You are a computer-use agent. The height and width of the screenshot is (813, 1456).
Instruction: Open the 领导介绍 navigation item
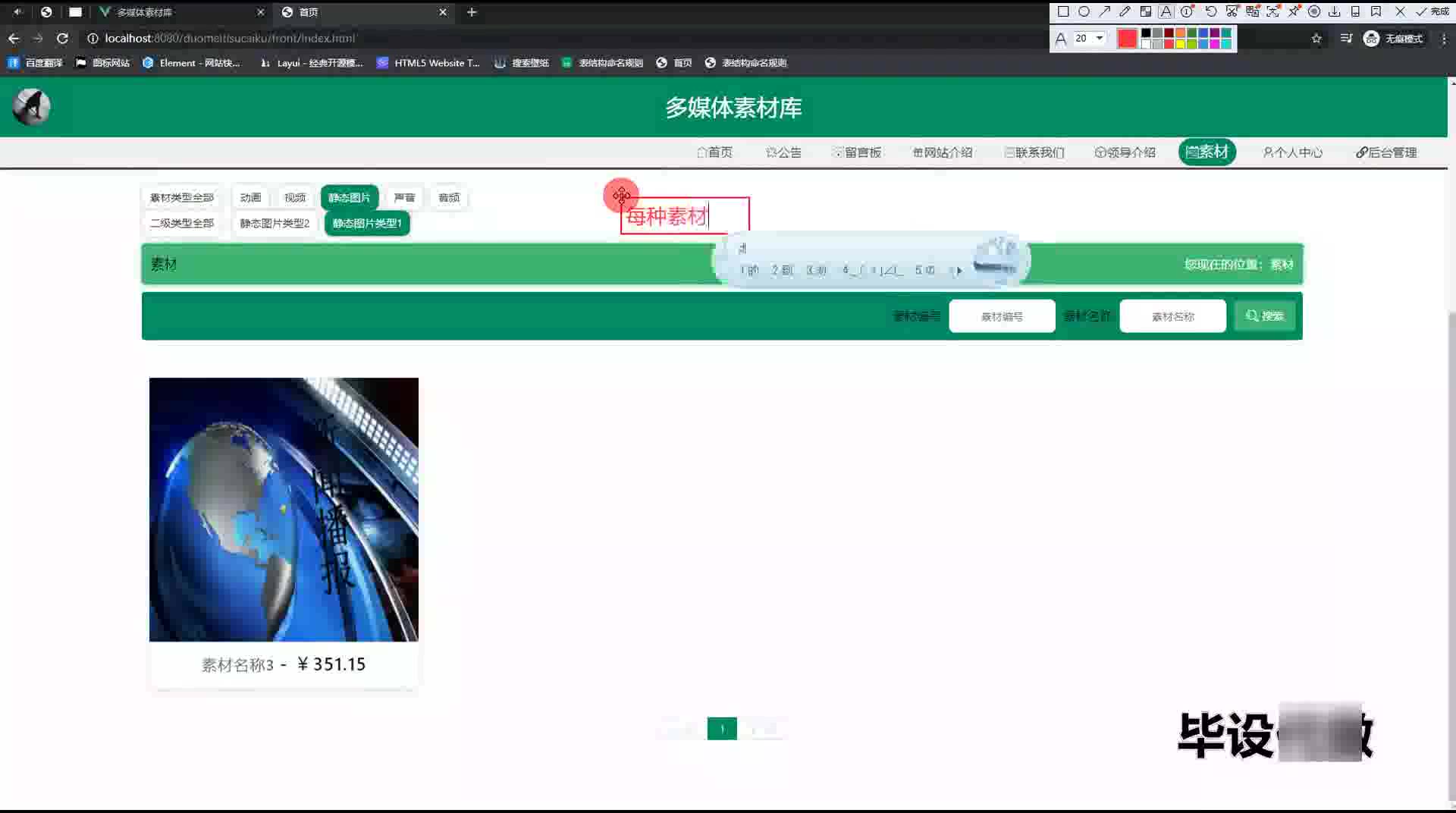(1125, 152)
